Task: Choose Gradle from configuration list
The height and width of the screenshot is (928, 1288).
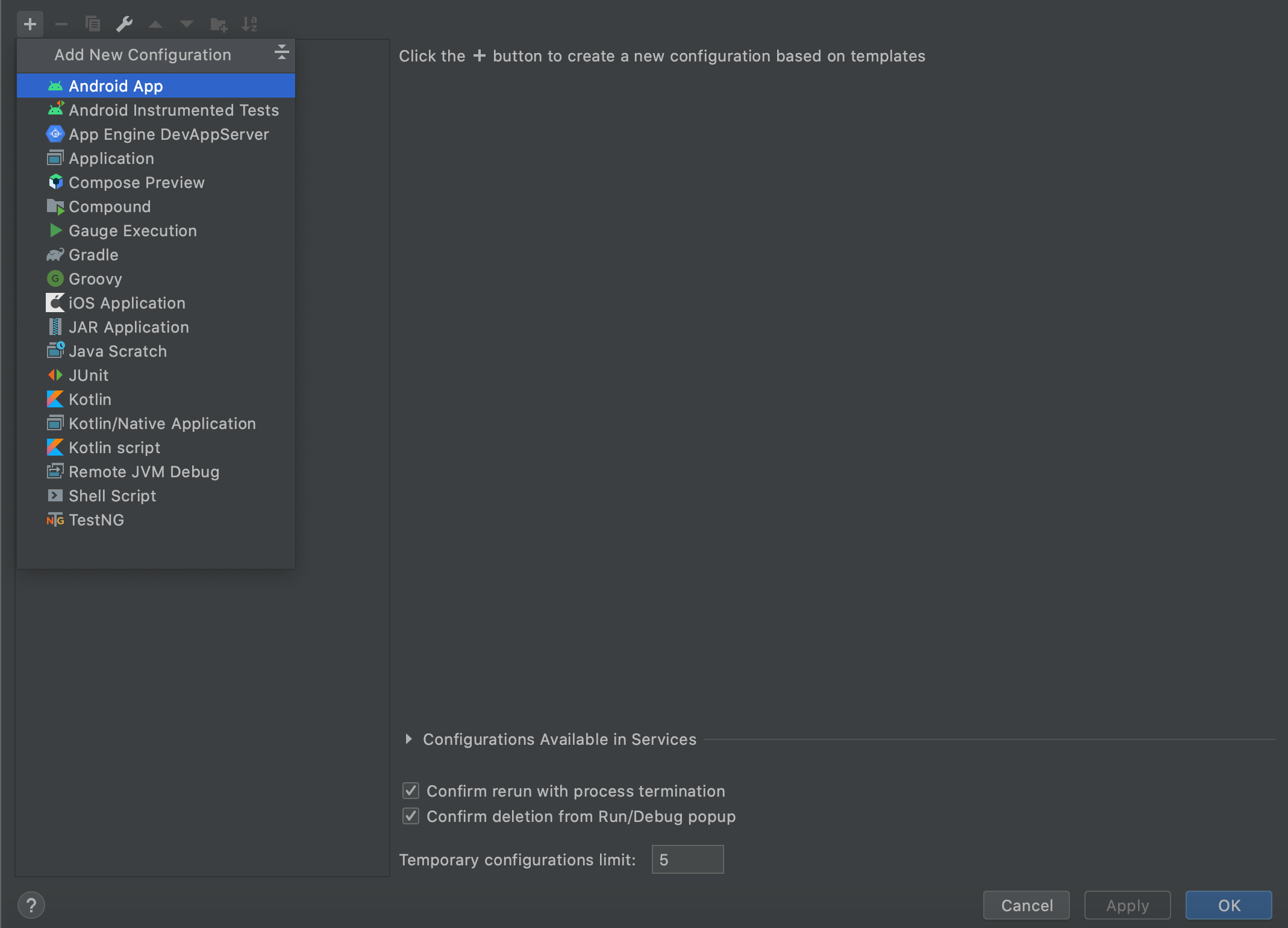Action: 93,255
